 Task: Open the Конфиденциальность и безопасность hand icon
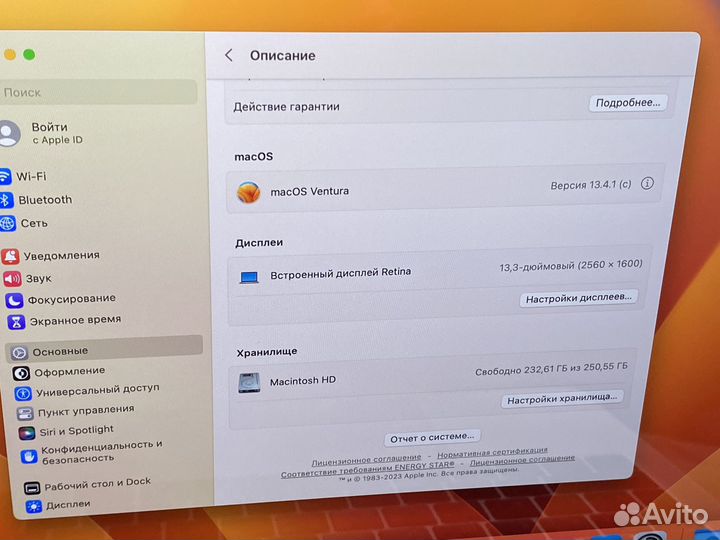(29, 456)
